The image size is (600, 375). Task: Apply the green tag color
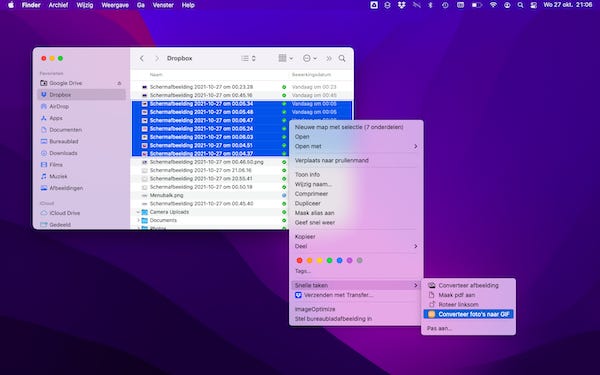329,260
